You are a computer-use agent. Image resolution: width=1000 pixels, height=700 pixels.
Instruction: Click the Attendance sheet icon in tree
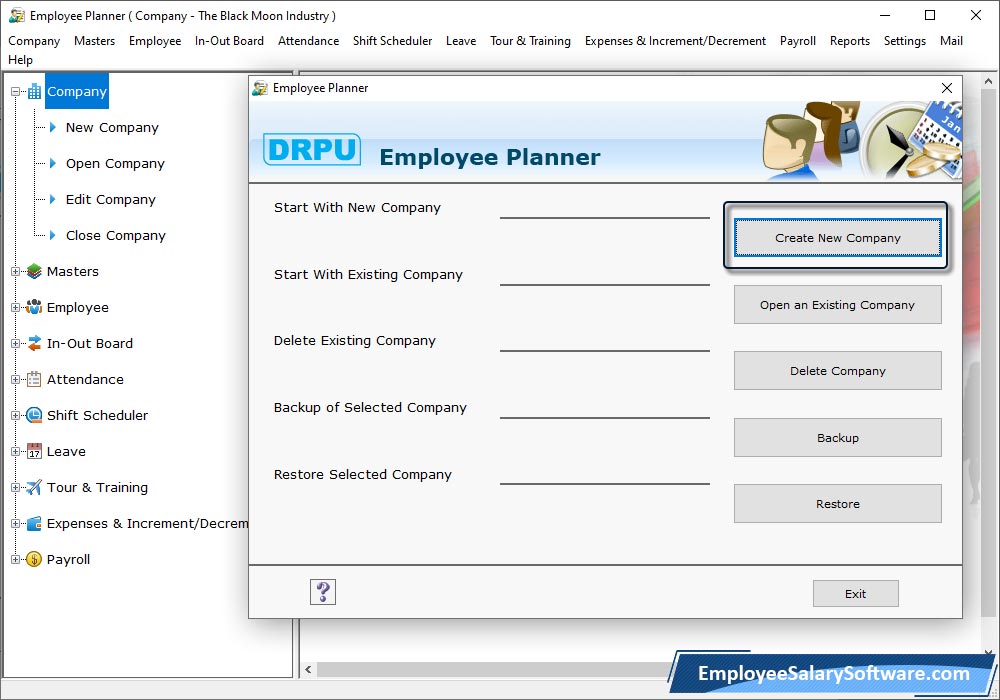(34, 379)
